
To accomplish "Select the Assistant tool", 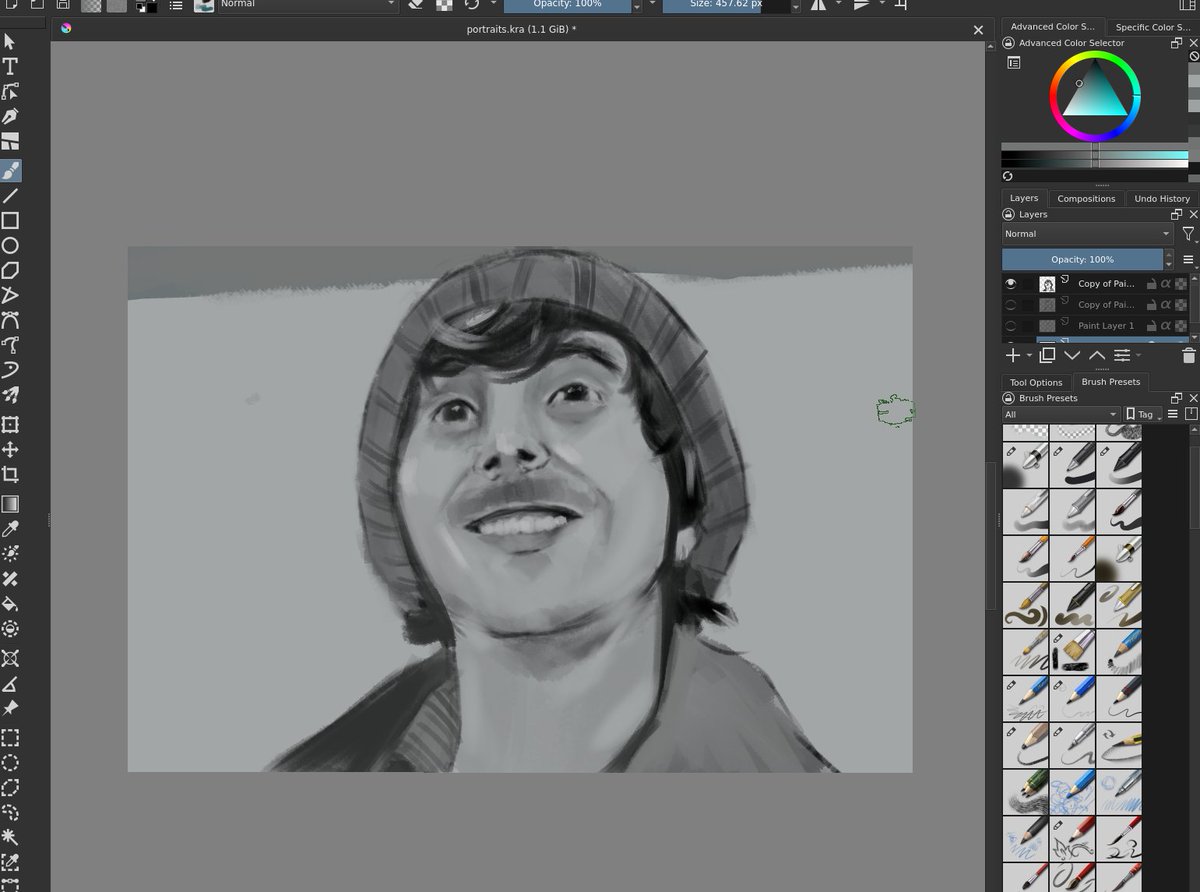I will coord(10,658).
